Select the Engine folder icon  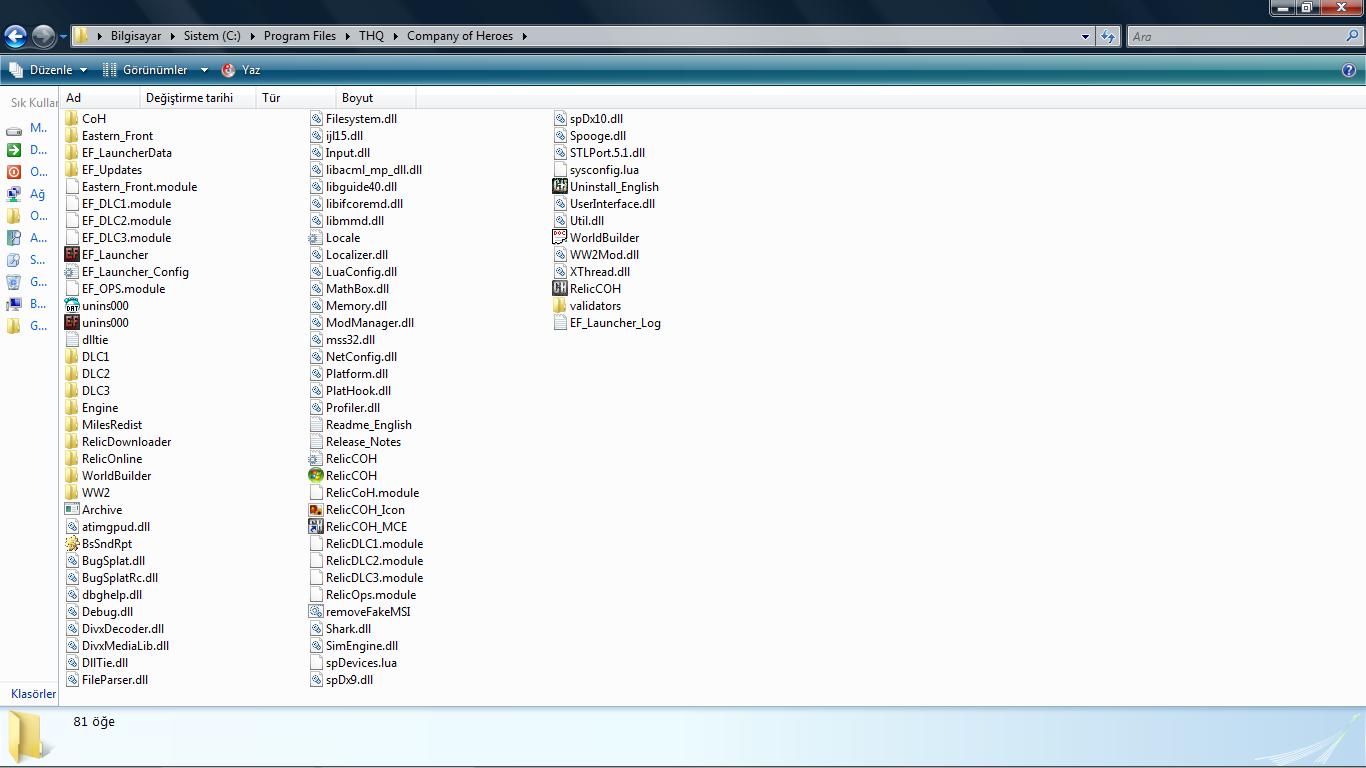tap(72, 408)
